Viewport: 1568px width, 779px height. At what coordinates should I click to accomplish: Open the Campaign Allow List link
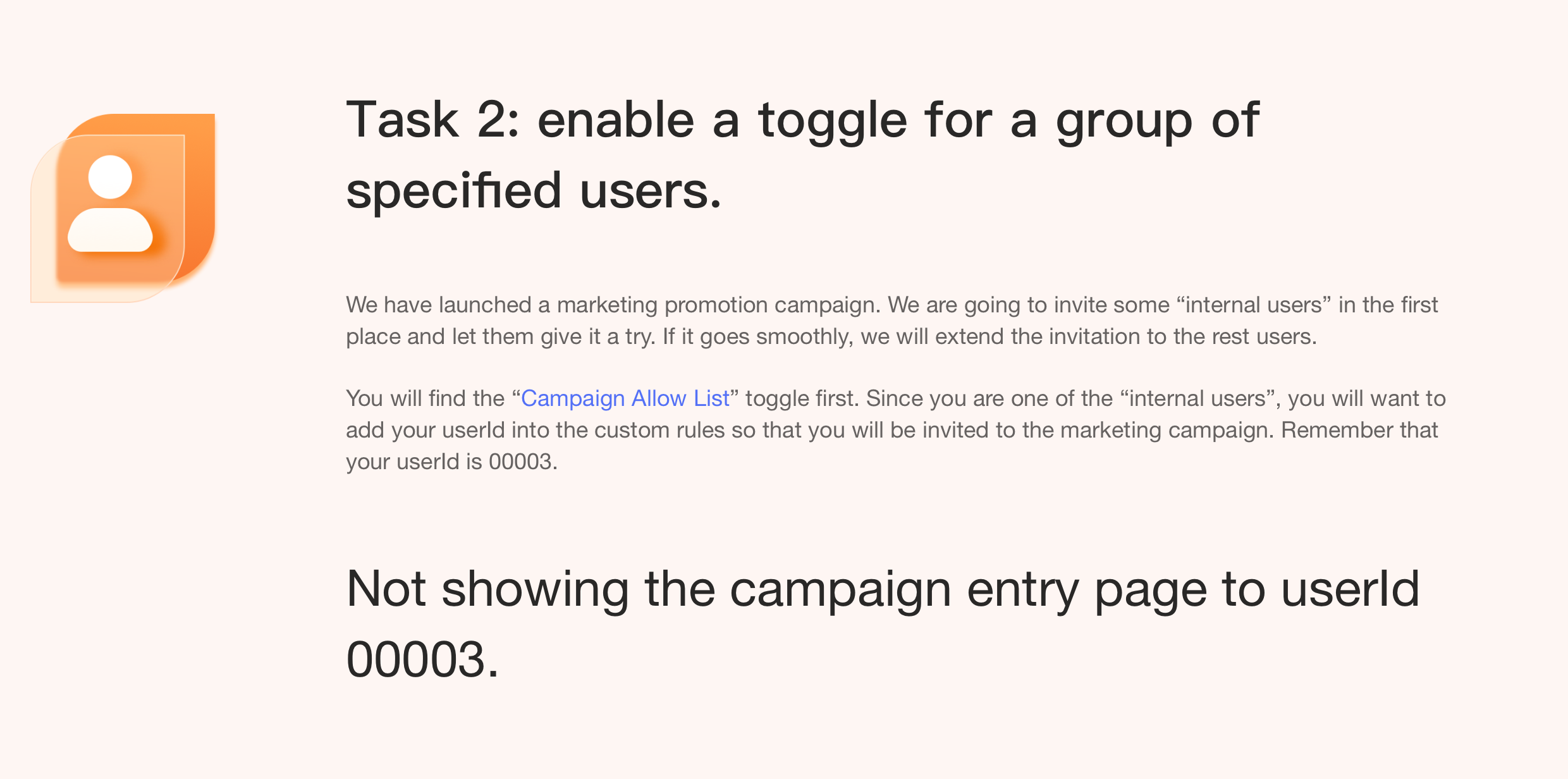(625, 398)
